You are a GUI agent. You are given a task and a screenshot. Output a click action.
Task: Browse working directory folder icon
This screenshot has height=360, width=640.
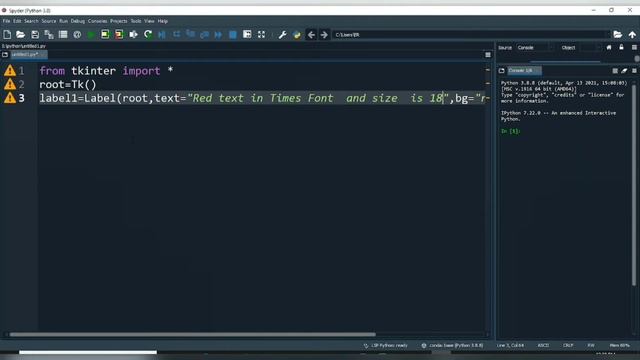(618, 35)
